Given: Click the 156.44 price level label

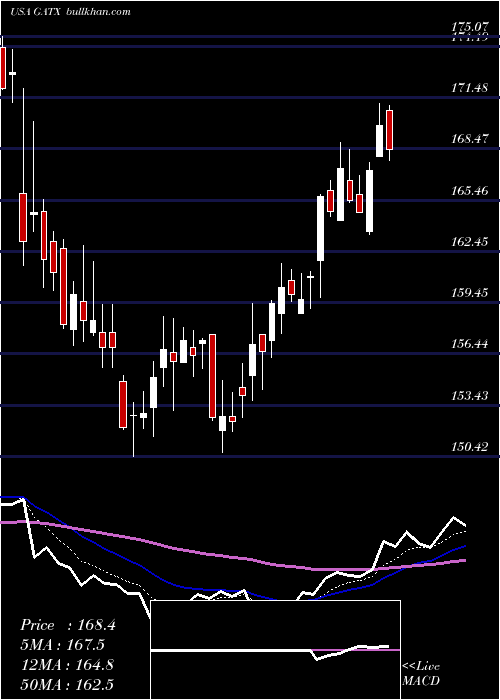Looking at the screenshot, I should 469,344.
